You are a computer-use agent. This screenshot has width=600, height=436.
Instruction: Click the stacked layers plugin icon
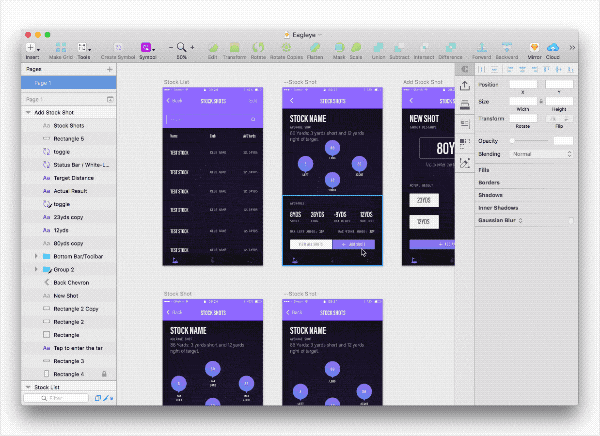click(x=465, y=105)
